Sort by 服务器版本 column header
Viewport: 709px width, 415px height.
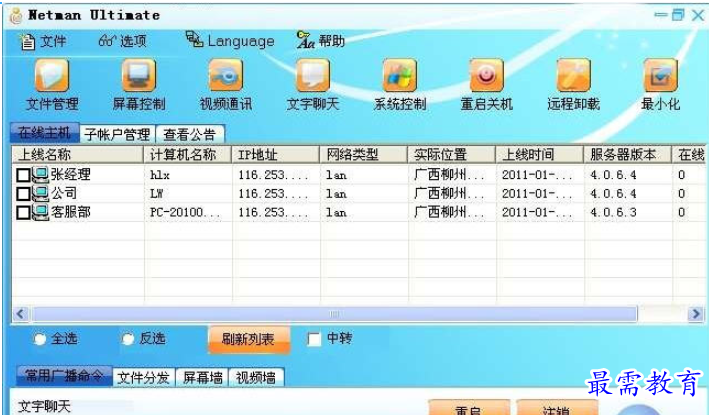click(629, 155)
